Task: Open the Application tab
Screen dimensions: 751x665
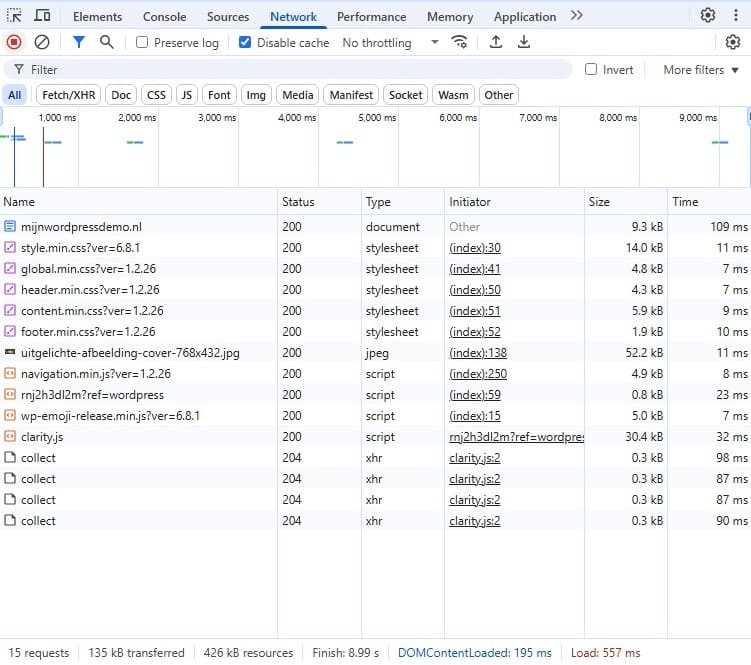Action: 525,17
